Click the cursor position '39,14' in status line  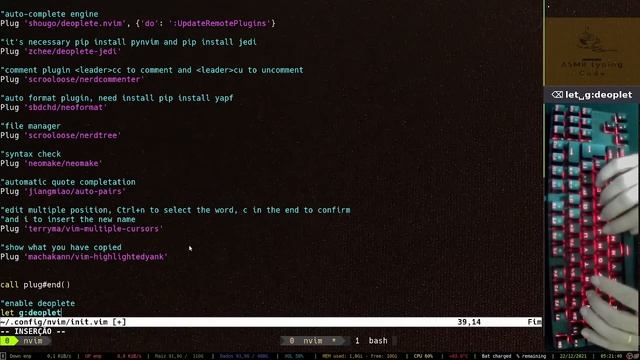click(469, 322)
